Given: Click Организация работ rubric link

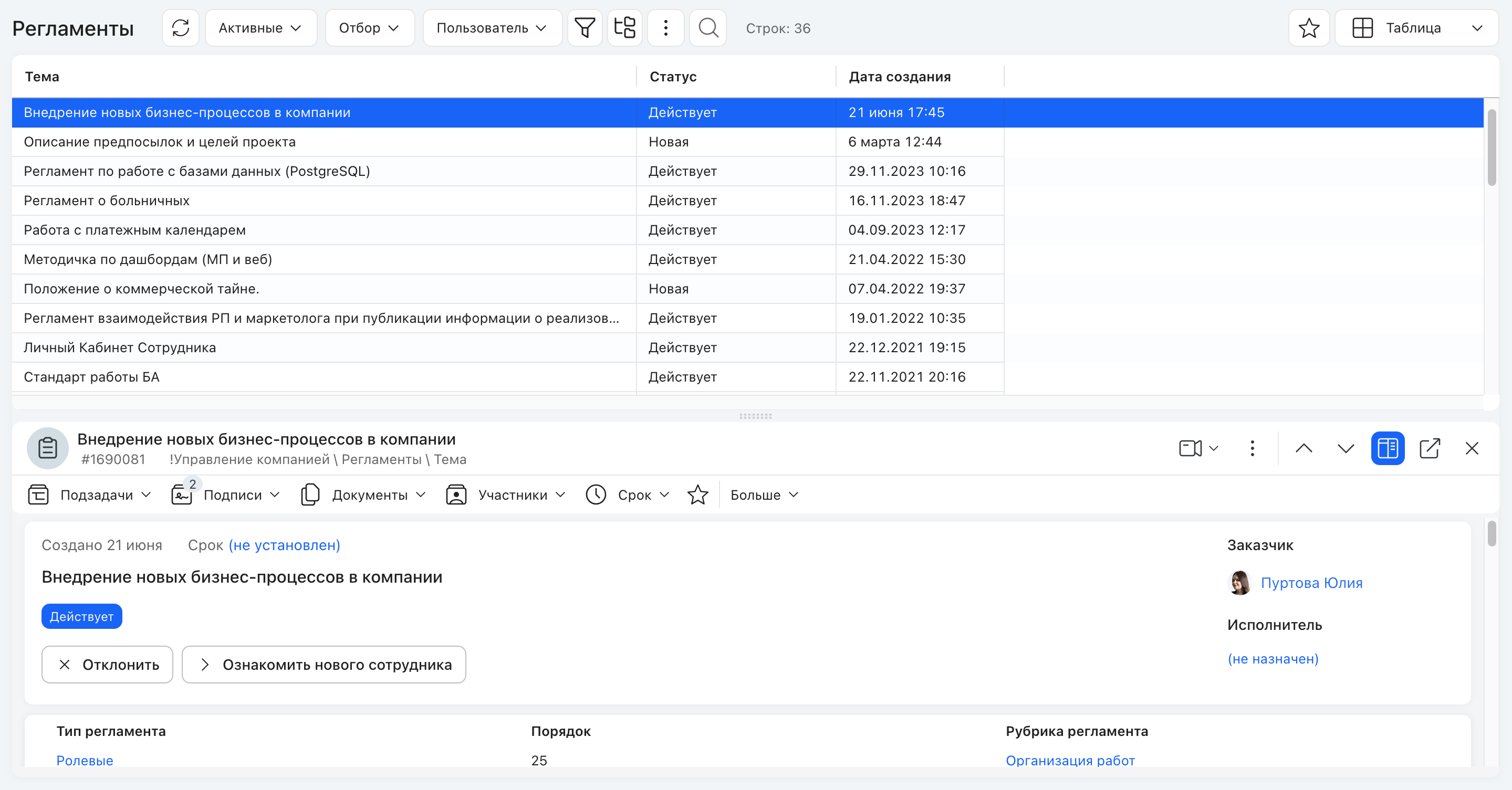Looking at the screenshot, I should pyautogui.click(x=1070, y=762).
